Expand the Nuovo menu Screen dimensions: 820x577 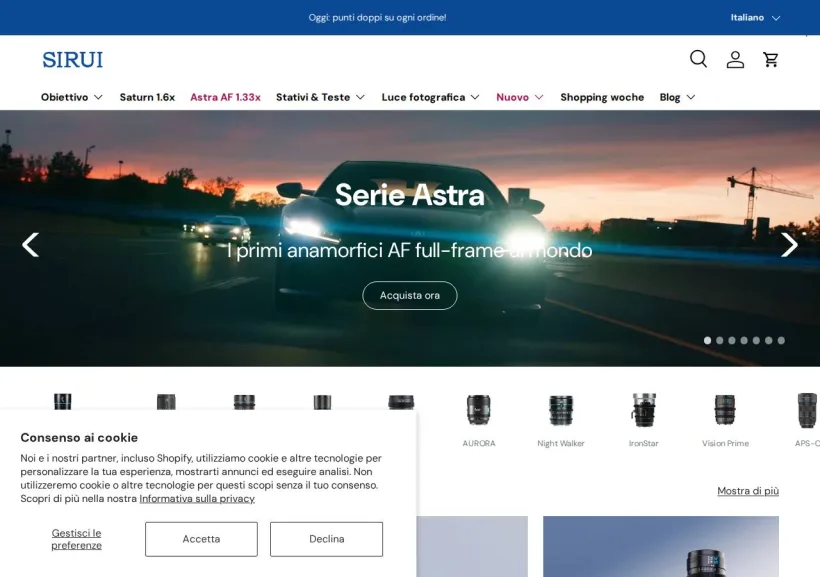coord(520,97)
